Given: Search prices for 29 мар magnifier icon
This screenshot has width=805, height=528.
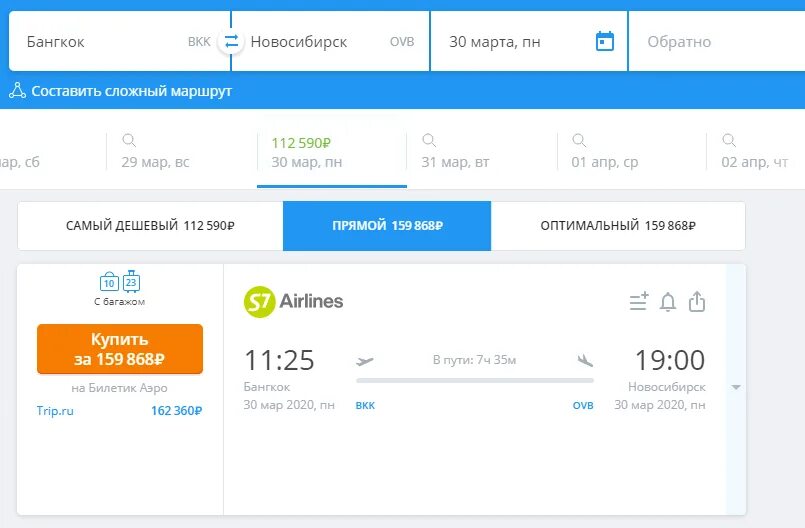Looking at the screenshot, I should 129,140.
